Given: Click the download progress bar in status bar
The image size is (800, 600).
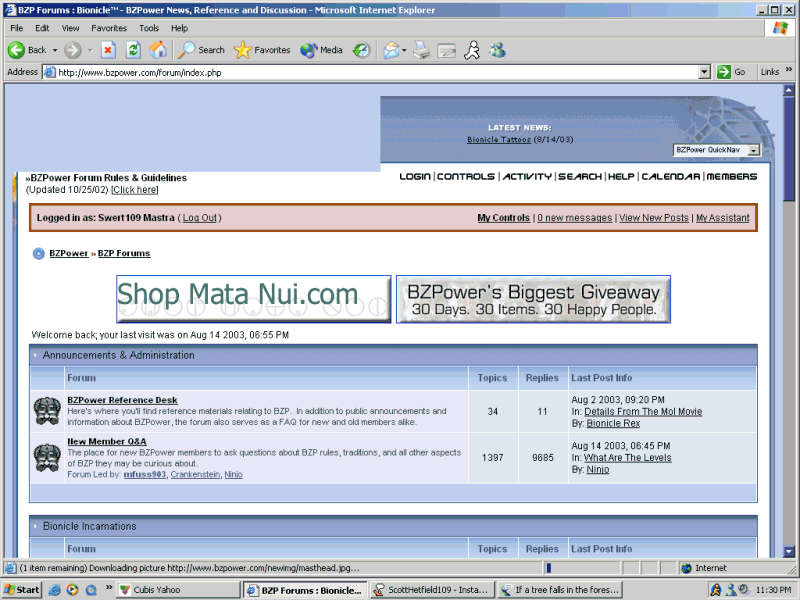Looking at the screenshot, I should [582, 568].
